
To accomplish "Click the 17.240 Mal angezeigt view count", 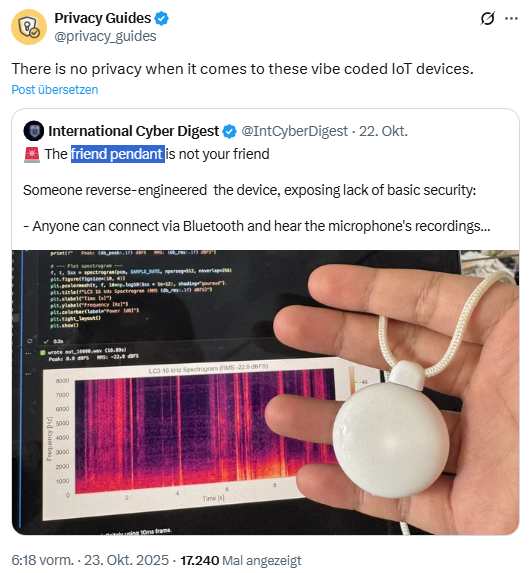I will pos(241,560).
